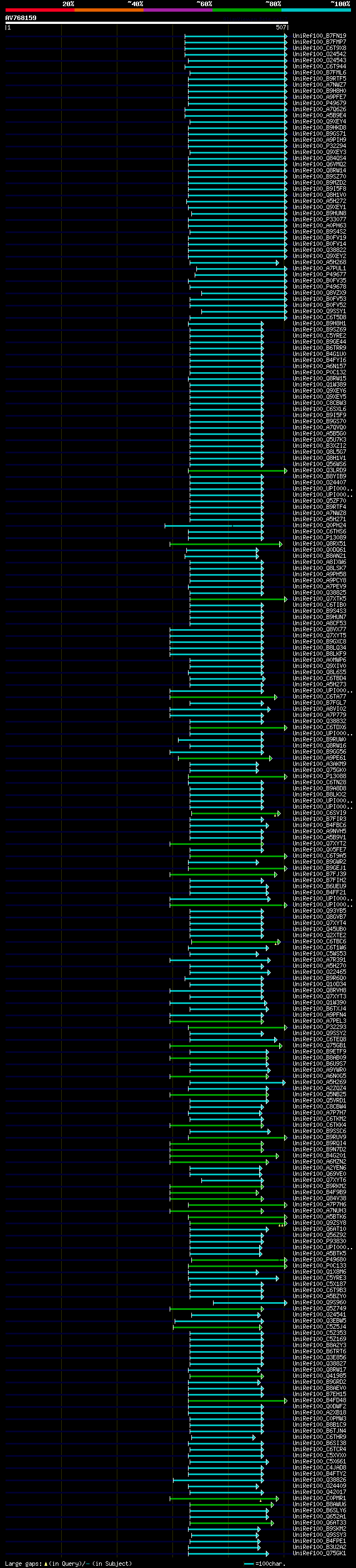Screen dimensions: 356x1568
Task: Select hit label UniRef100_Q6AT33
Action: 319,1524
